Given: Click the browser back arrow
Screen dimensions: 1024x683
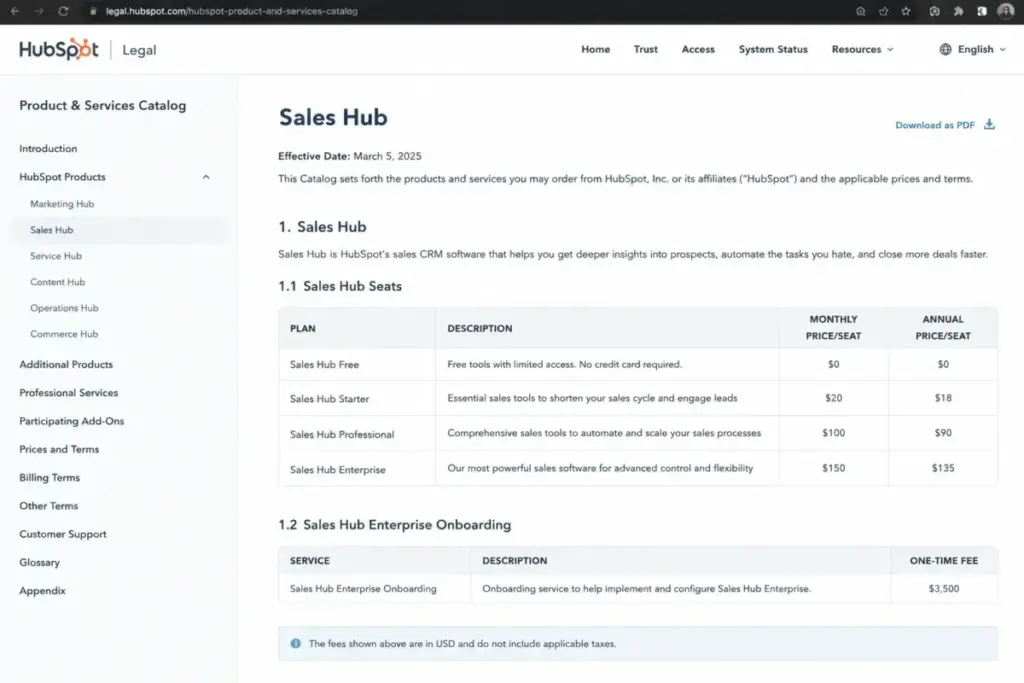Looking at the screenshot, I should click(14, 11).
